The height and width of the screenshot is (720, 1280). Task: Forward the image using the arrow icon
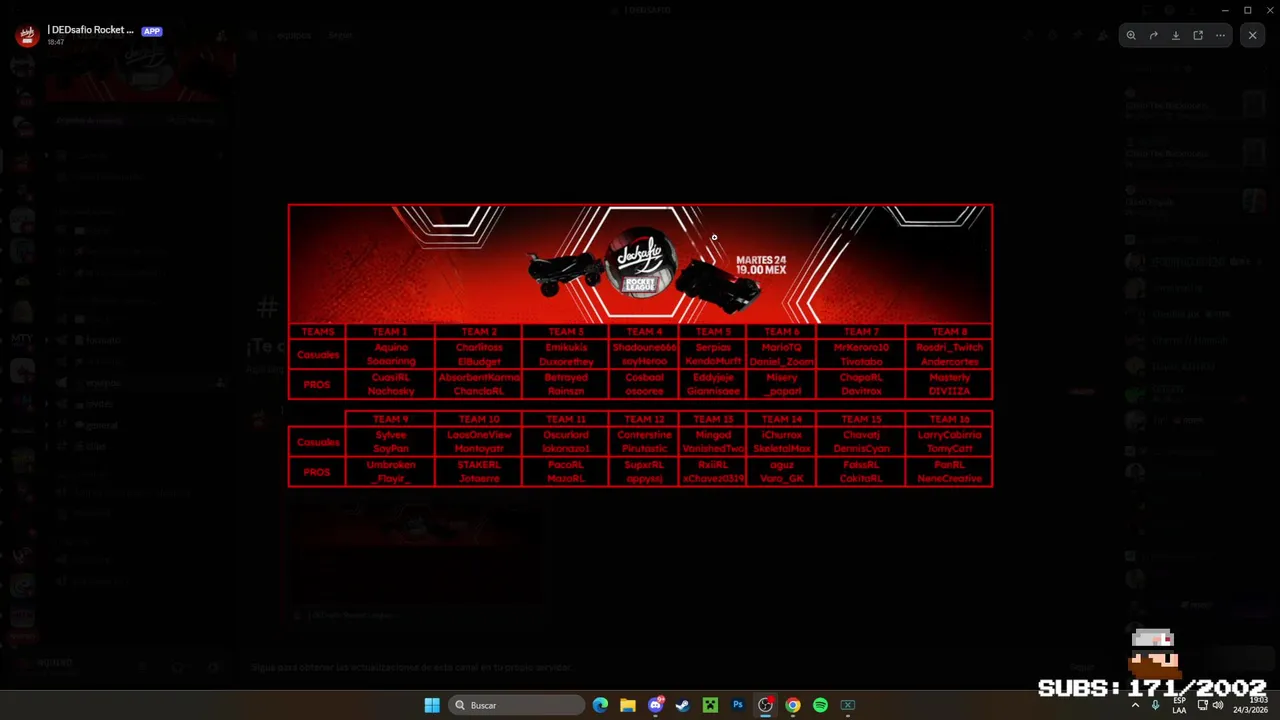pos(1153,35)
